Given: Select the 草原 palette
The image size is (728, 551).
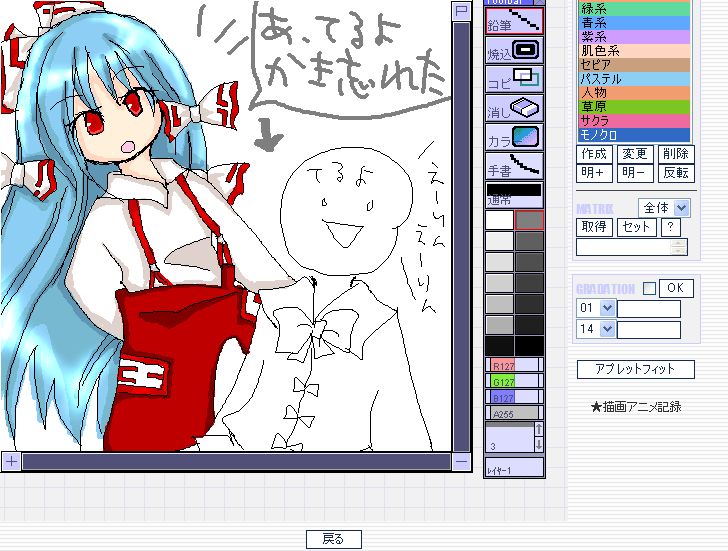Looking at the screenshot, I should (635, 107).
